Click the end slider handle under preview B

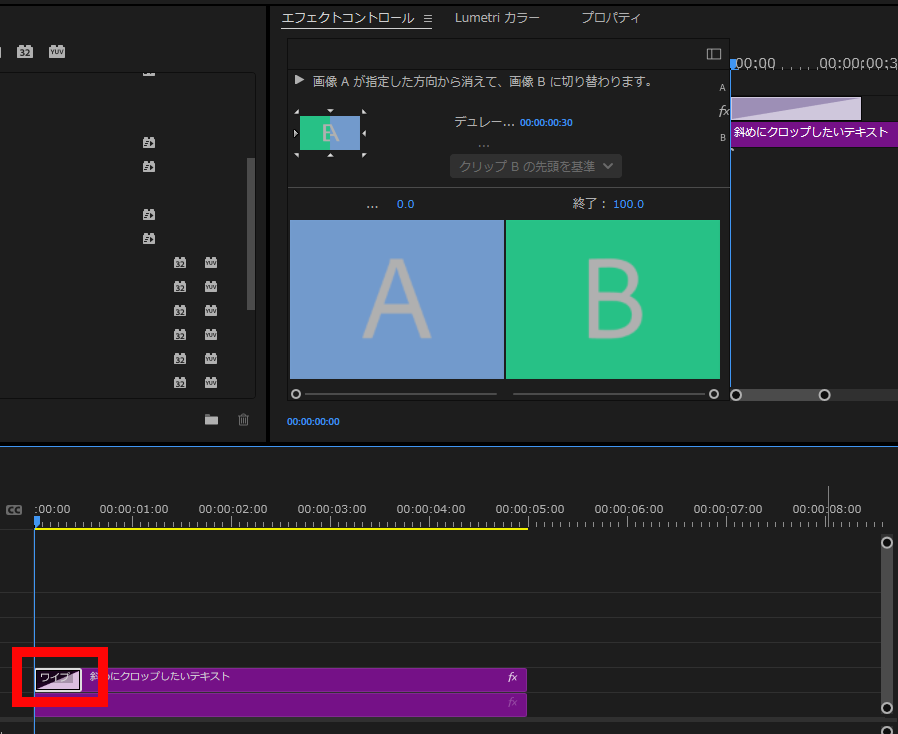tap(714, 394)
